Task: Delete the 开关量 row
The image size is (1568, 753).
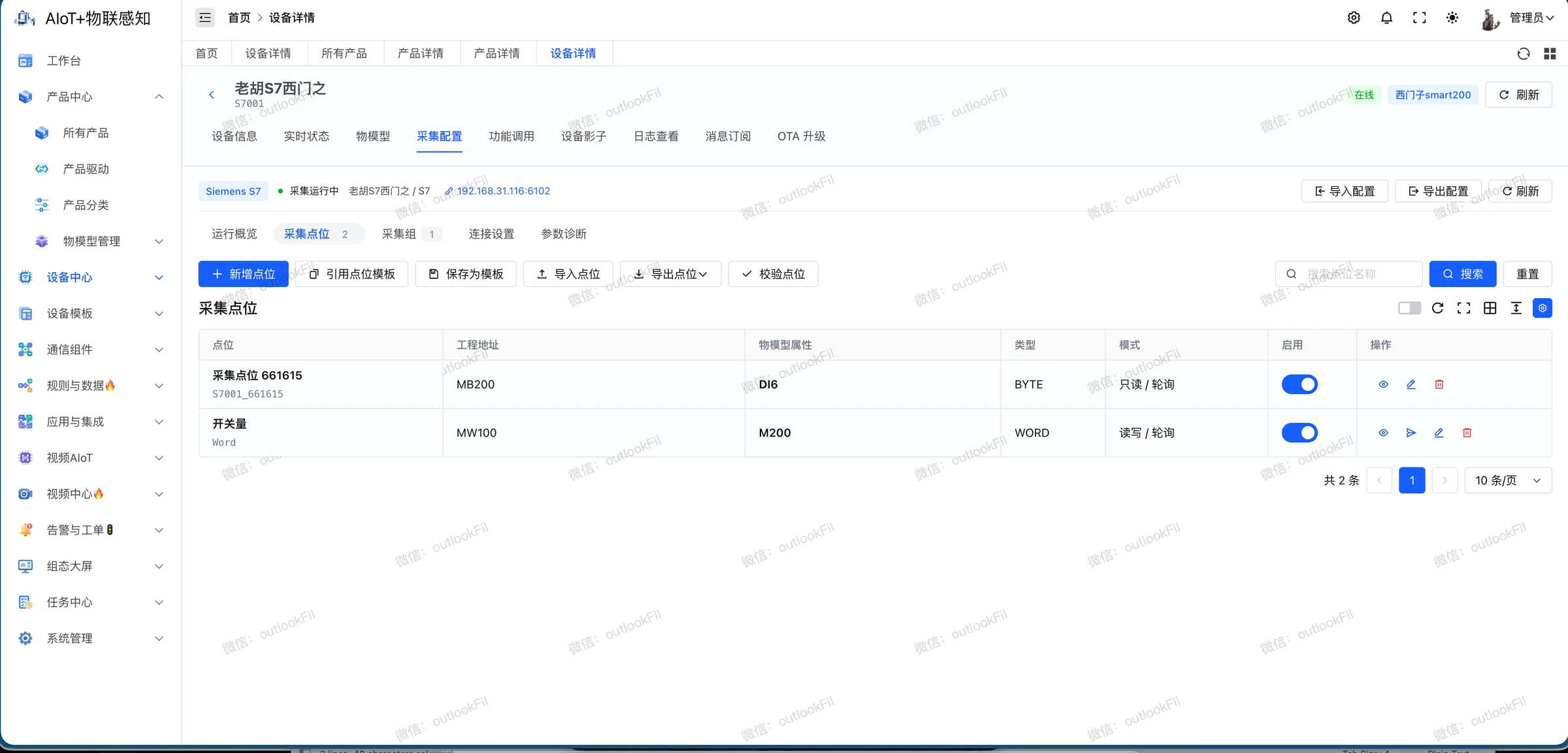Action: (1467, 433)
